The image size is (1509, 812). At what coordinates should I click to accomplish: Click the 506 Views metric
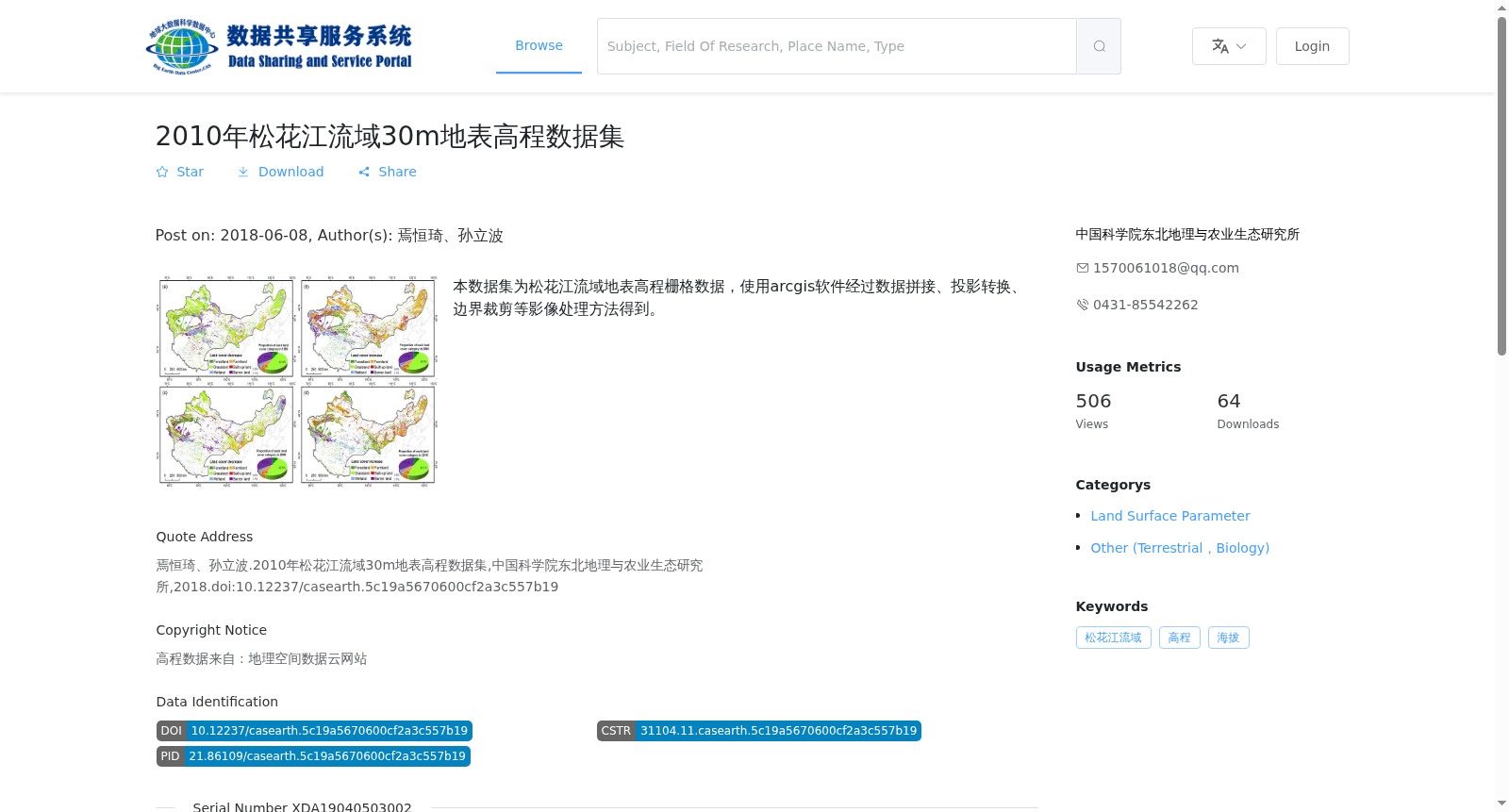[x=1093, y=411]
